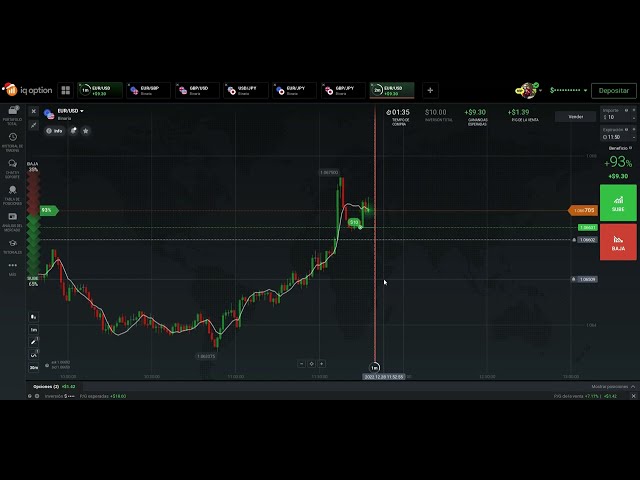Close the EUR/USD chart panel
This screenshot has height=480, width=640.
(x=33, y=111)
